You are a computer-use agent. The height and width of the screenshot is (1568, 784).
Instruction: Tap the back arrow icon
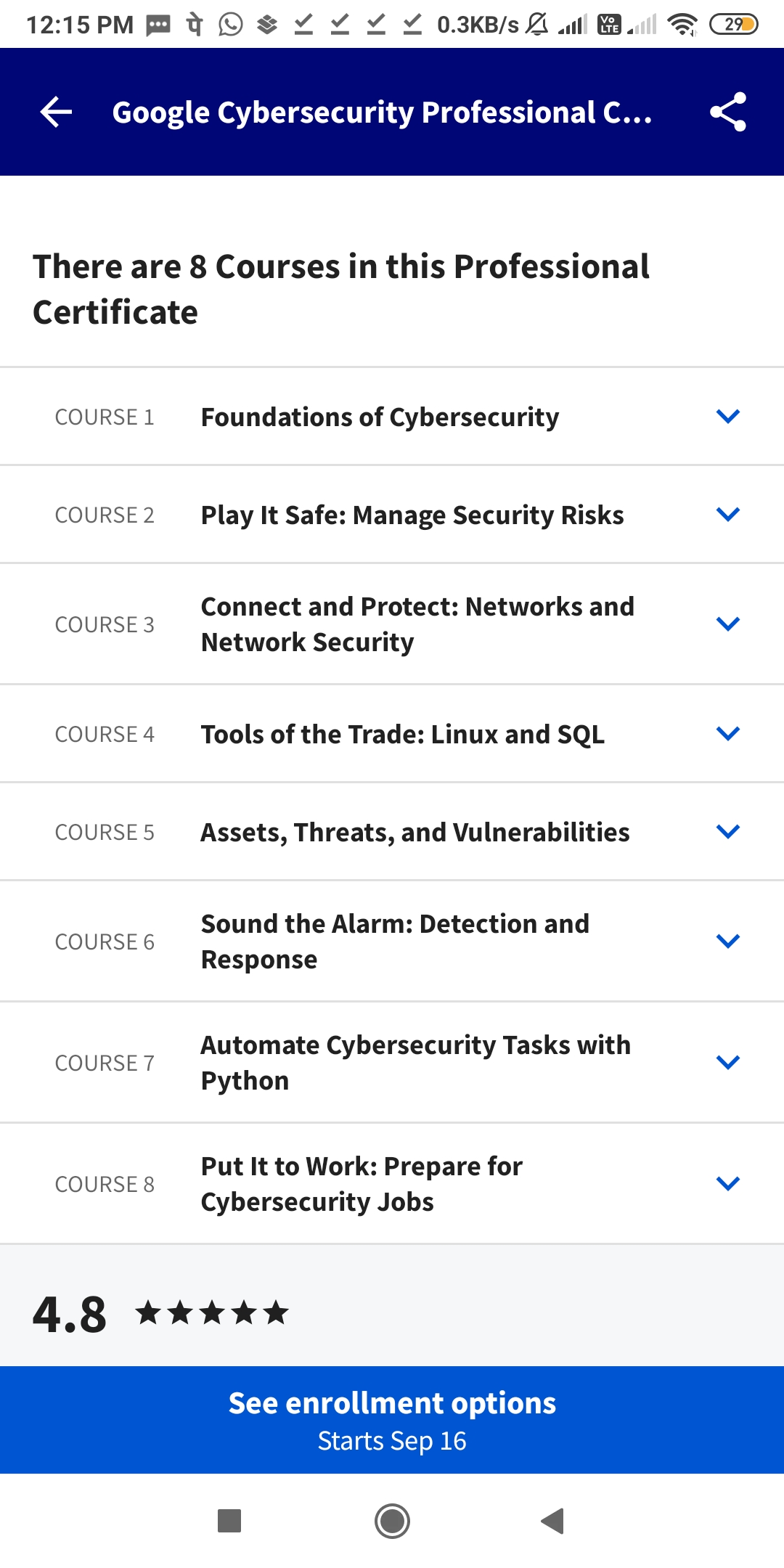[x=56, y=112]
